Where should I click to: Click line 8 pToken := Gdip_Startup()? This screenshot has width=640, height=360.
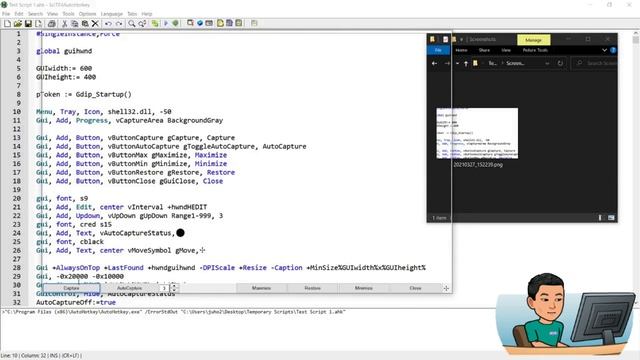(x=84, y=94)
